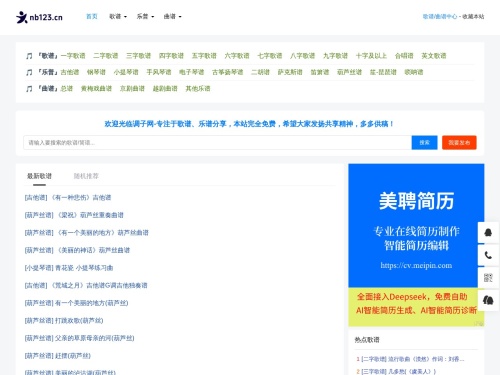Open the 青花瓷 小提琴练习曲 entry
Screen dimensions: 500x375
(69, 268)
